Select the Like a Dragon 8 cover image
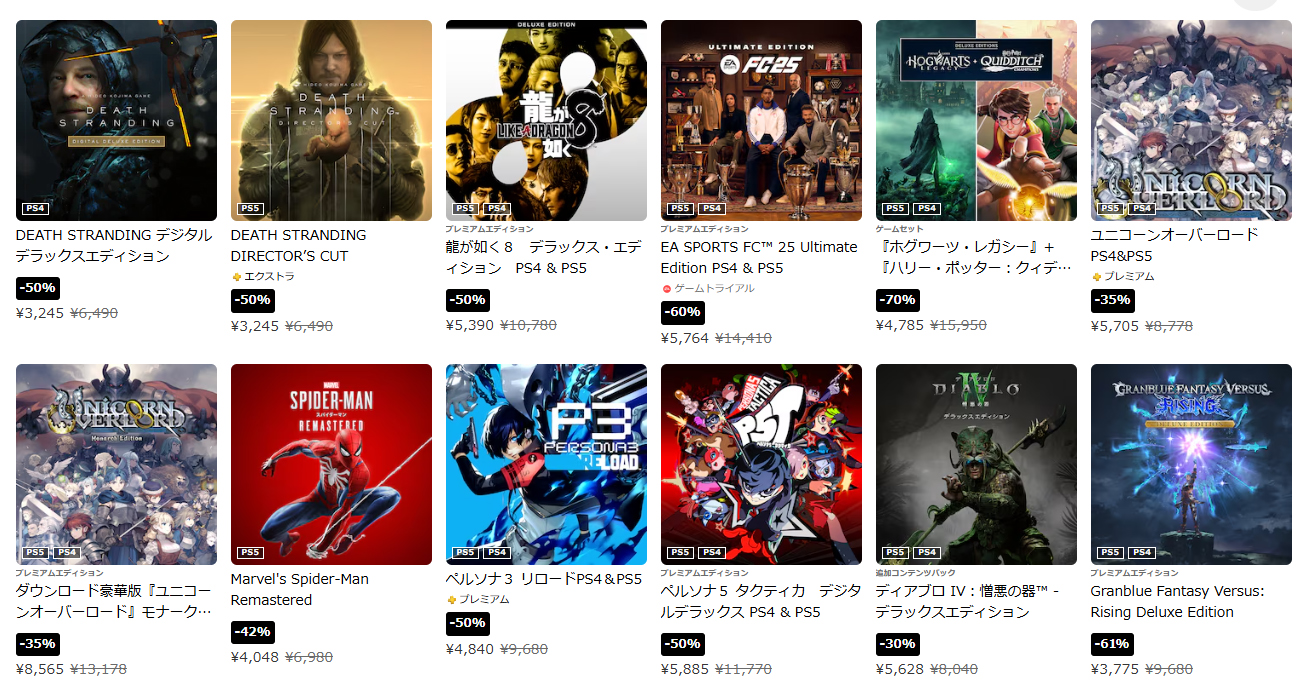 pos(546,120)
